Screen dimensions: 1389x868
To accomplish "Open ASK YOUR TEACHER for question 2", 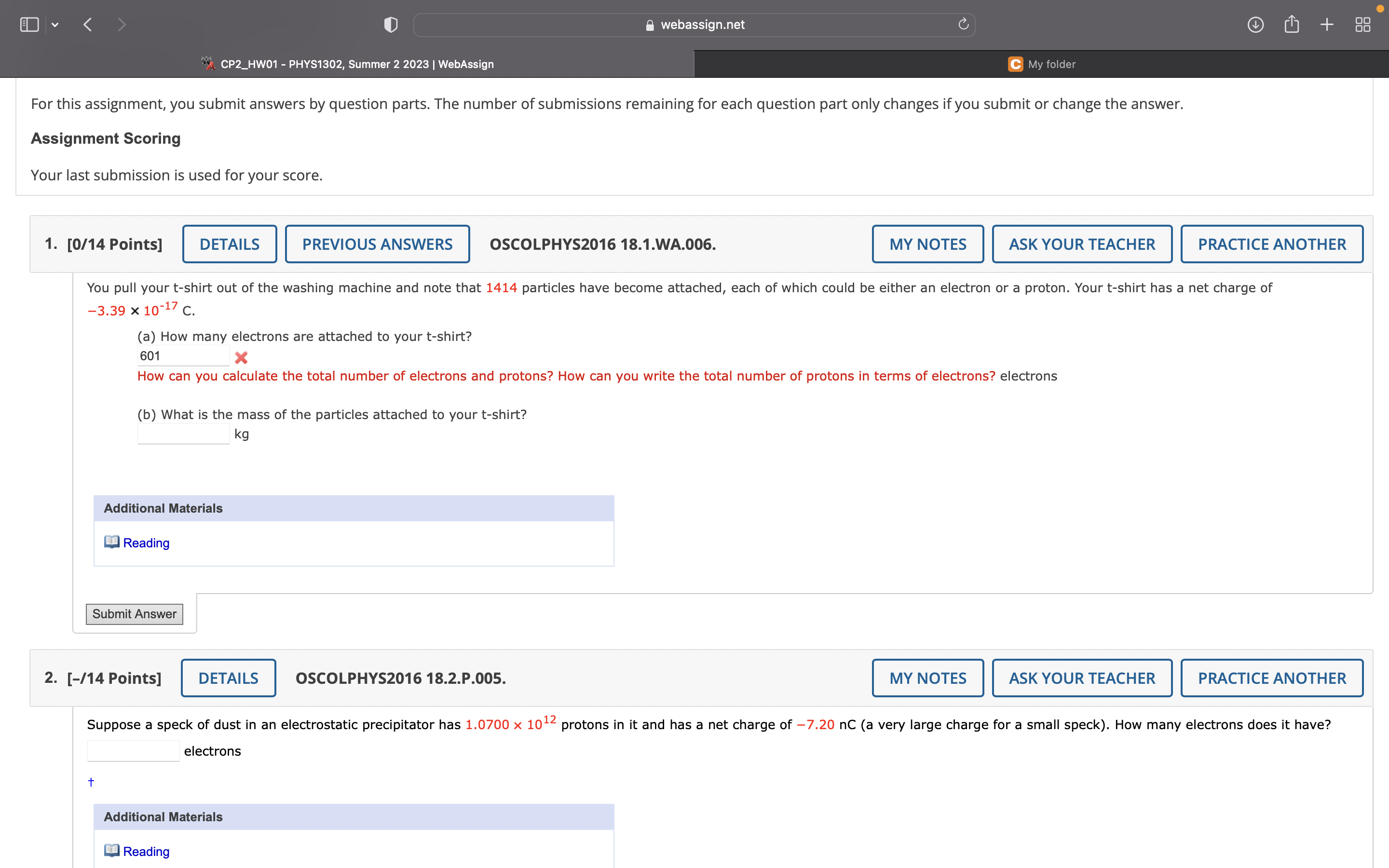I will 1081,678.
